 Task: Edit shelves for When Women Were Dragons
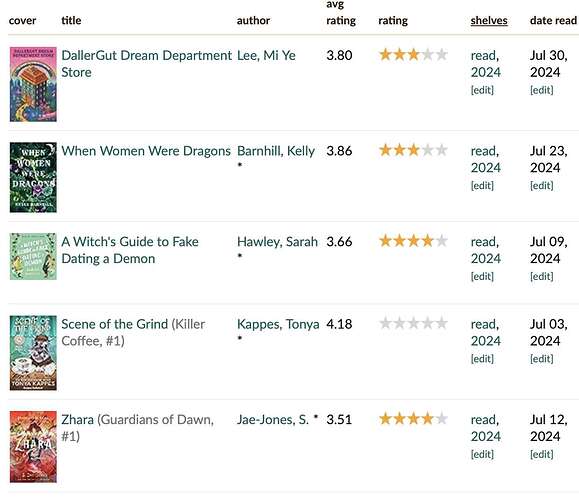point(482,185)
